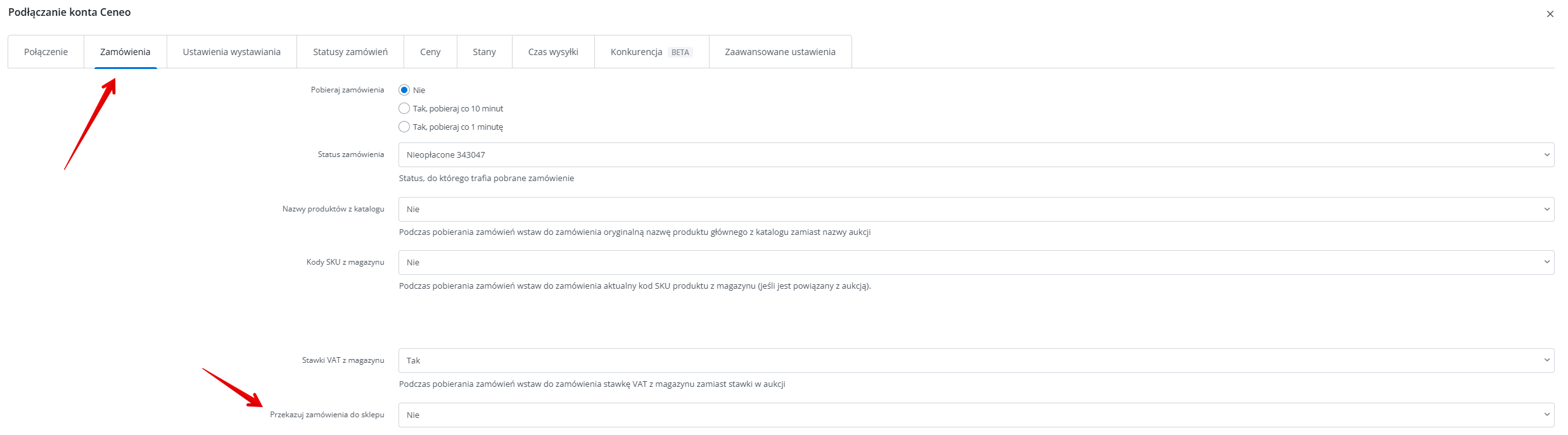Close the Ceneo account dialog

coord(1550,14)
